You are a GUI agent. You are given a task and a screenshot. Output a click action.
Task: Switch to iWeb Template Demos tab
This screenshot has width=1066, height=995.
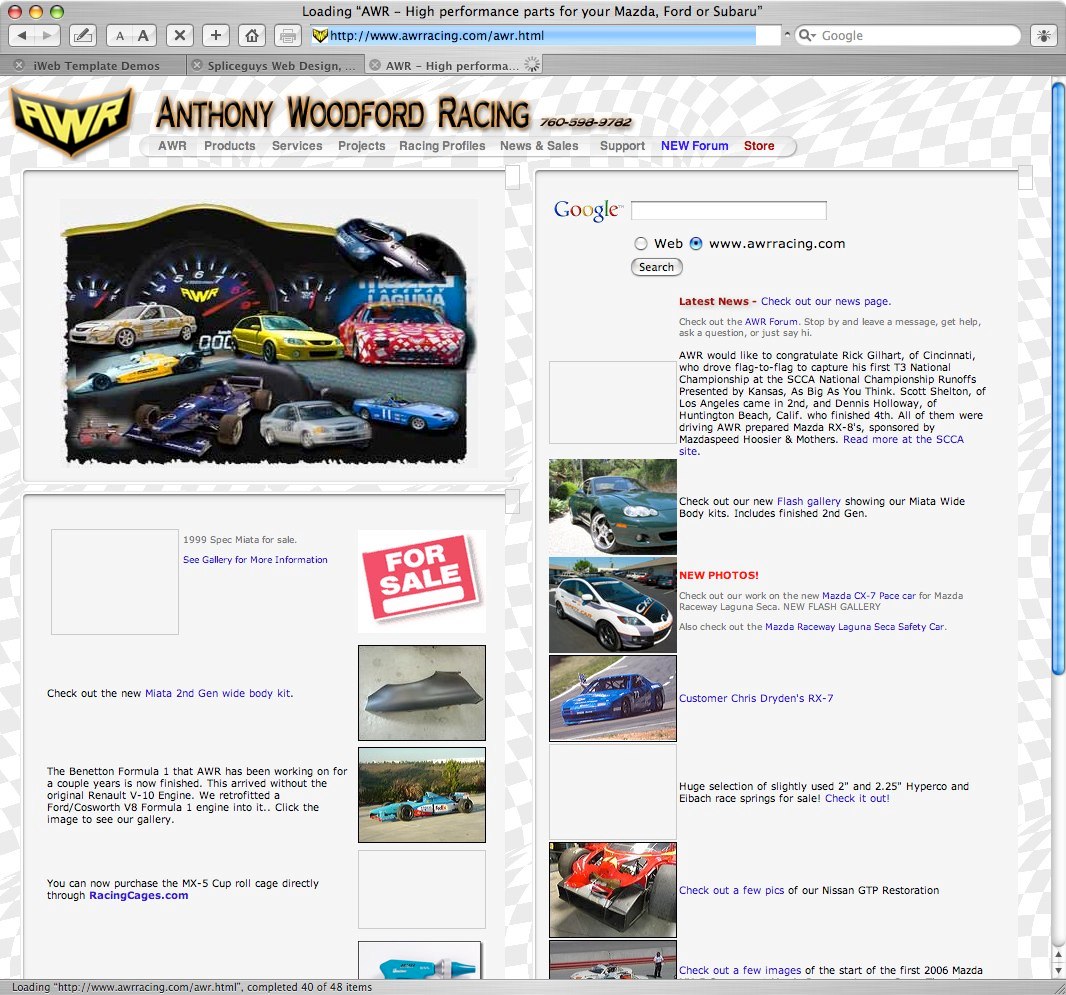[x=96, y=66]
